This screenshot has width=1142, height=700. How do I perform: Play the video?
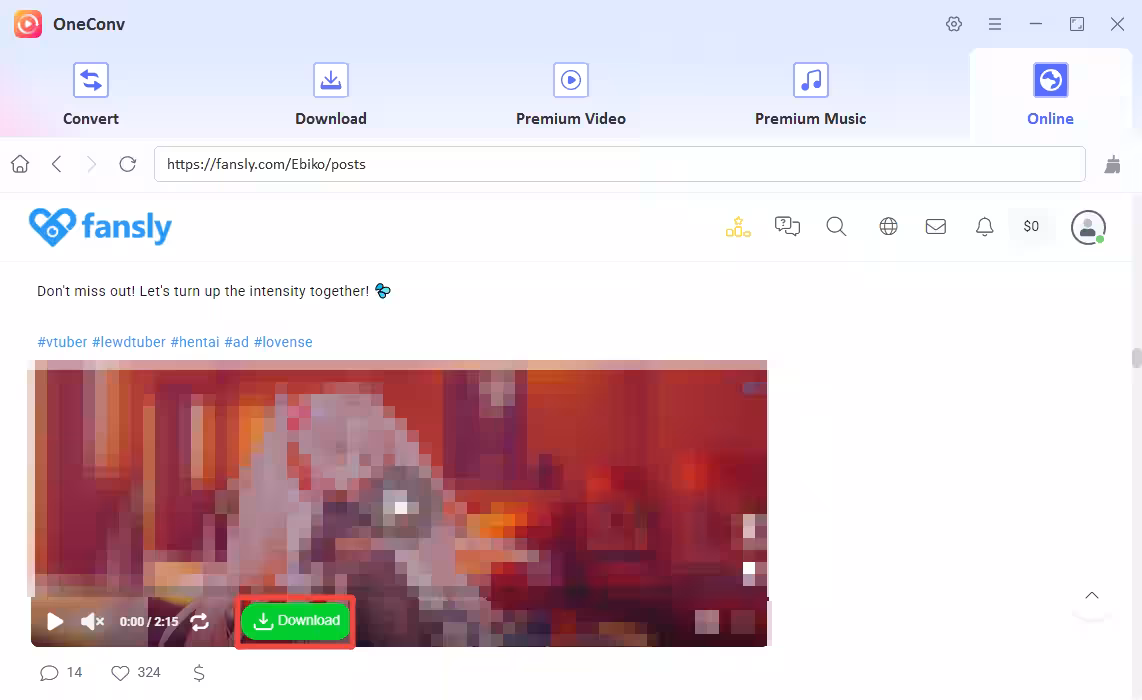coord(55,621)
